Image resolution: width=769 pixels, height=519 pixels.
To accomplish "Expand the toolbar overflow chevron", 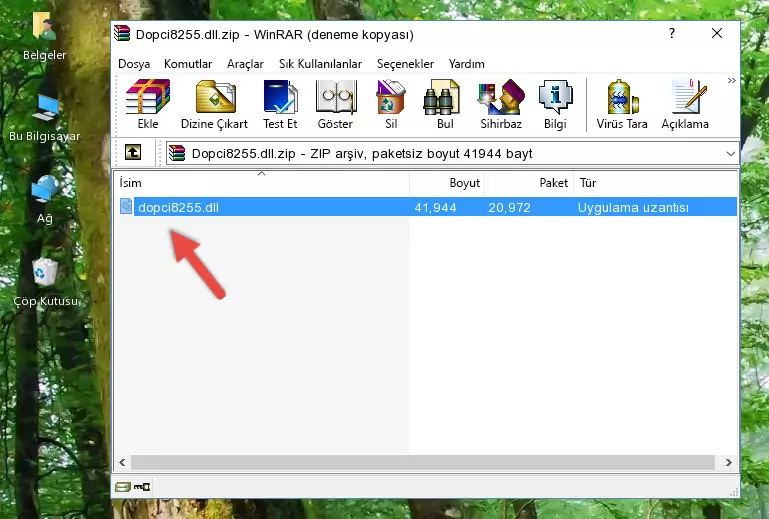I will pyautogui.click(x=732, y=80).
